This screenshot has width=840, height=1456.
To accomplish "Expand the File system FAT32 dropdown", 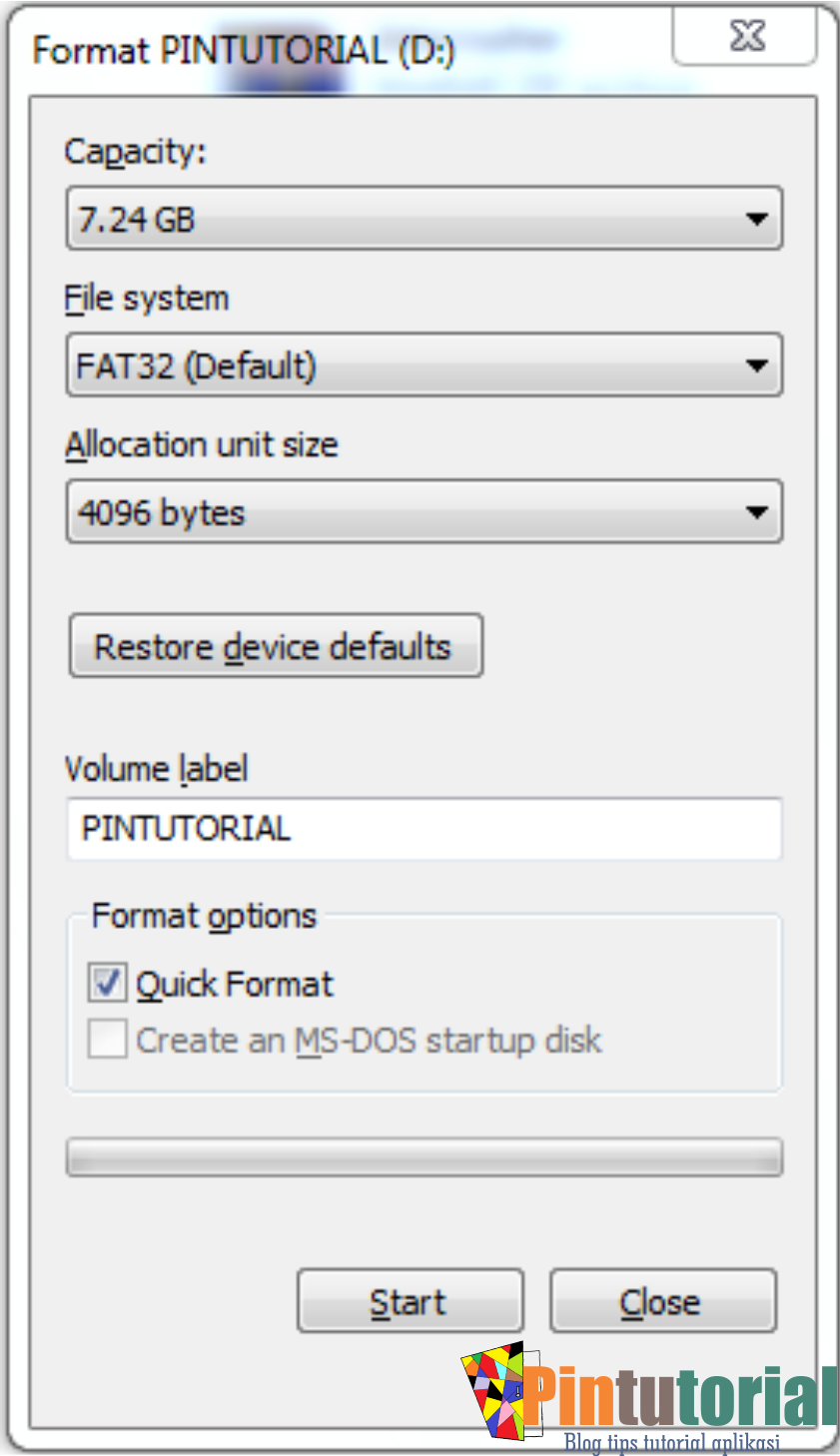I will coord(423,366).
